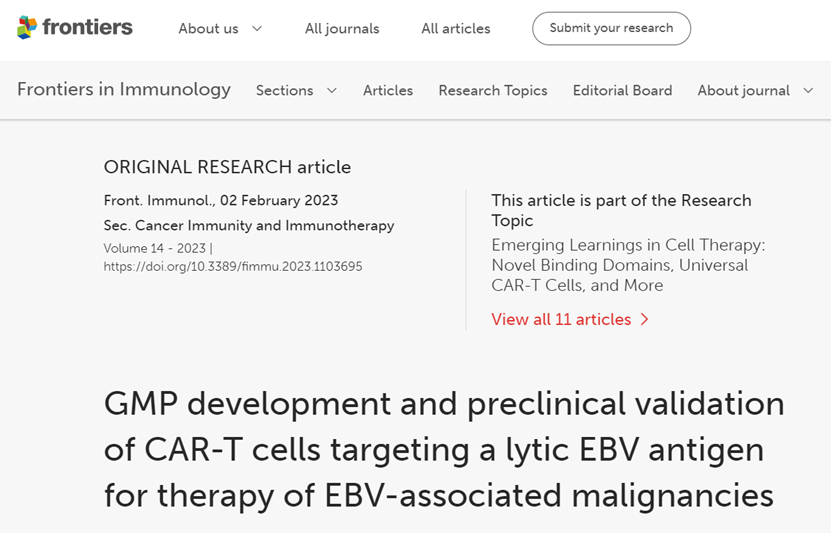This screenshot has height=533, width=831.
Task: Click About journal menu label
Action: click(744, 91)
